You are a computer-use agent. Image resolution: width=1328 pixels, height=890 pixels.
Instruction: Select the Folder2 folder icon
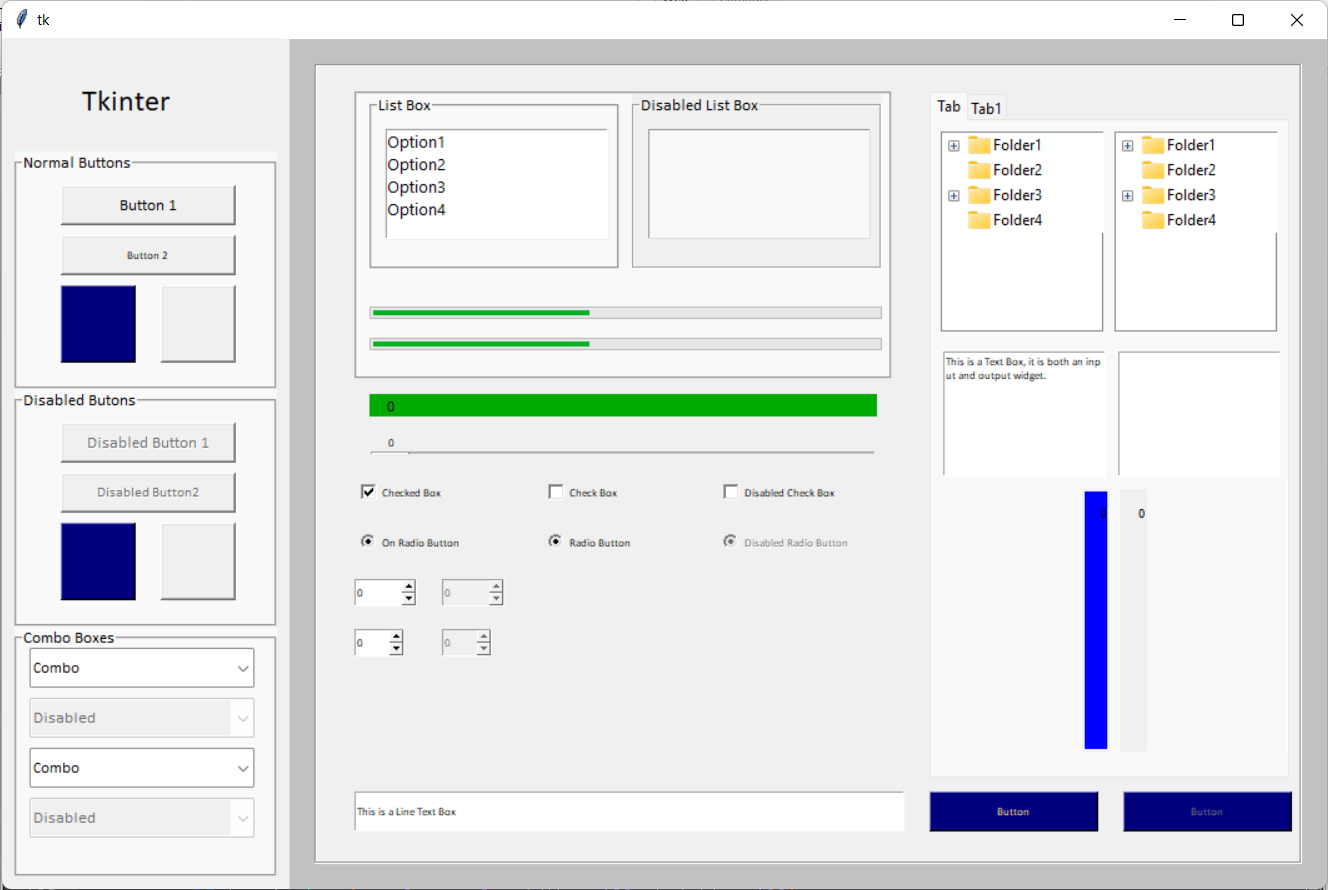click(978, 170)
